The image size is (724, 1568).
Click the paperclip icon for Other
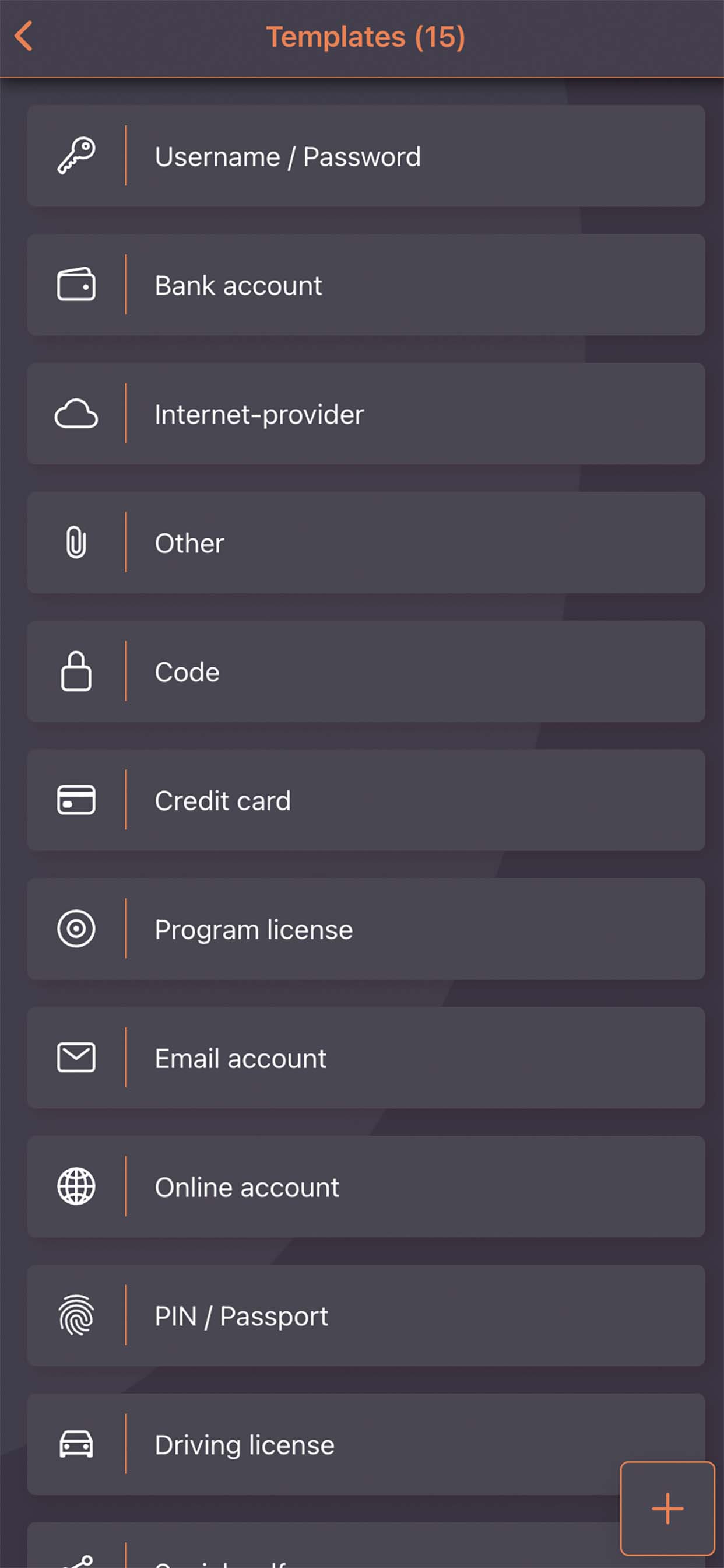76,543
